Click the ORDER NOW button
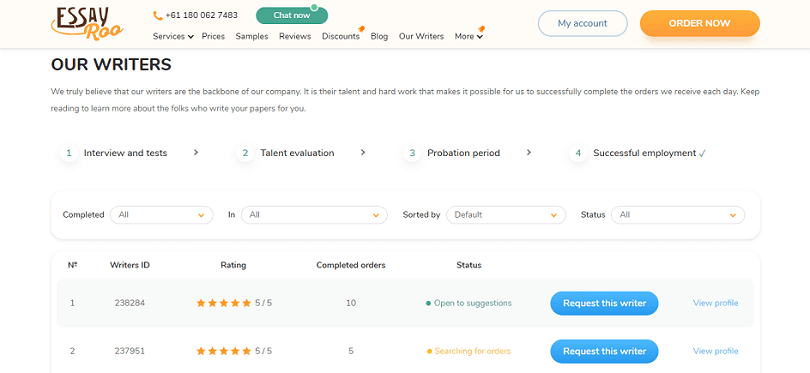 coord(699,23)
